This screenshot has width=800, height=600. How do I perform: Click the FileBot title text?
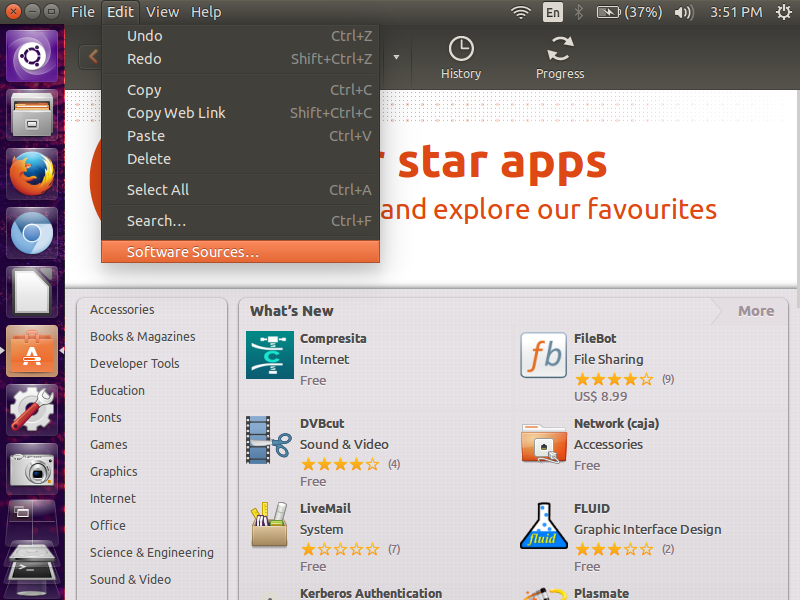tap(595, 339)
